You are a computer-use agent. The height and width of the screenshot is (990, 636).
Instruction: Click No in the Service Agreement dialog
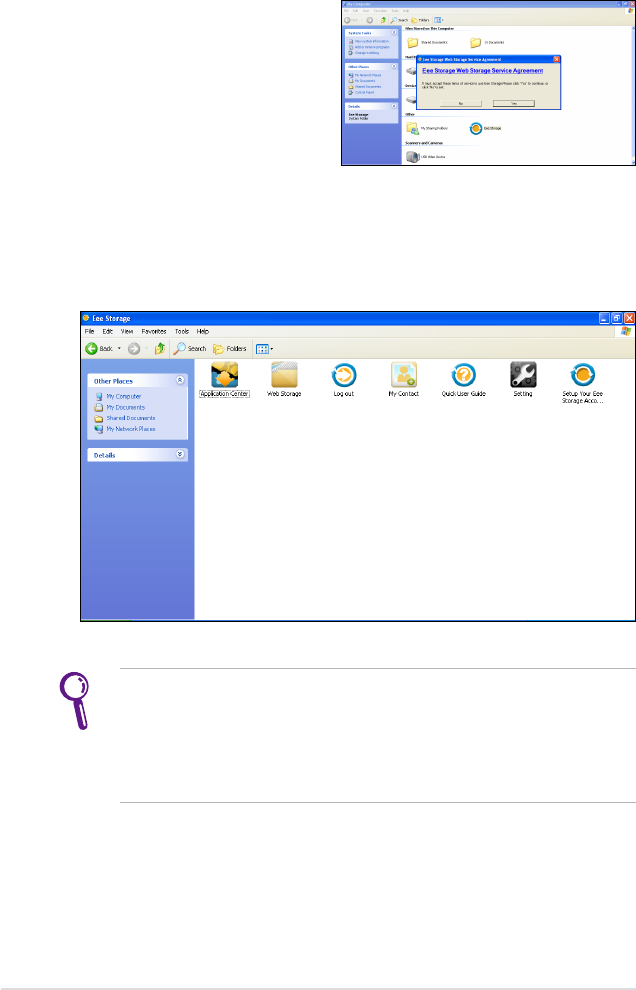pos(461,103)
